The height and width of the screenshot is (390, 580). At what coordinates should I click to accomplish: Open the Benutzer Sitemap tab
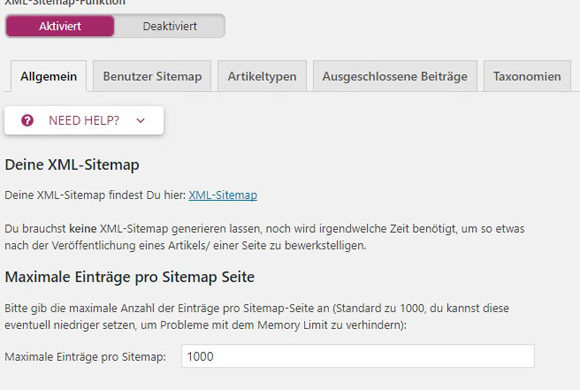click(152, 76)
